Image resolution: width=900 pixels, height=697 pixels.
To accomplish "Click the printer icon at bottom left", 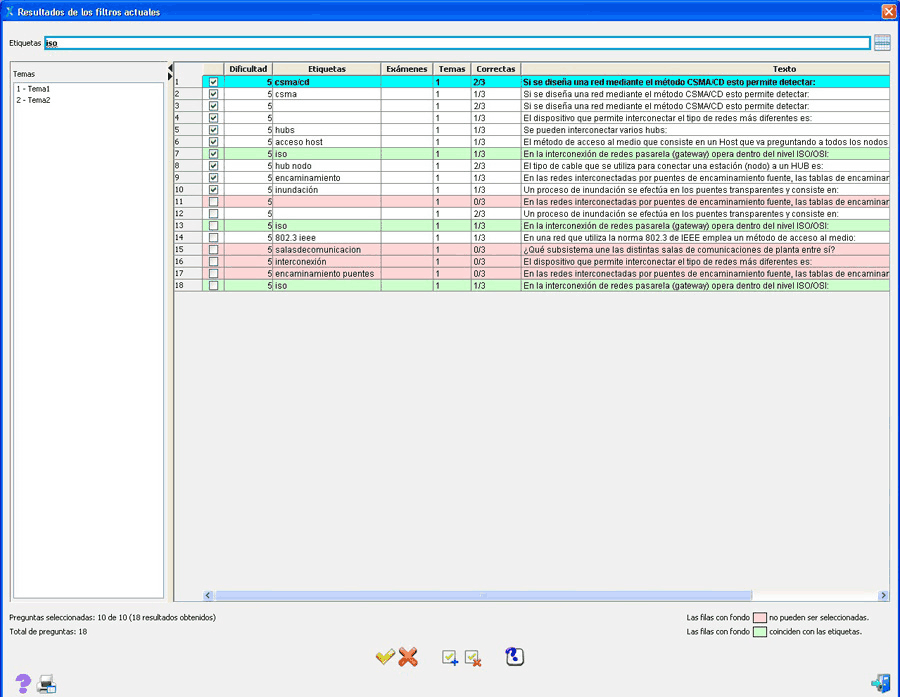I will click(47, 684).
